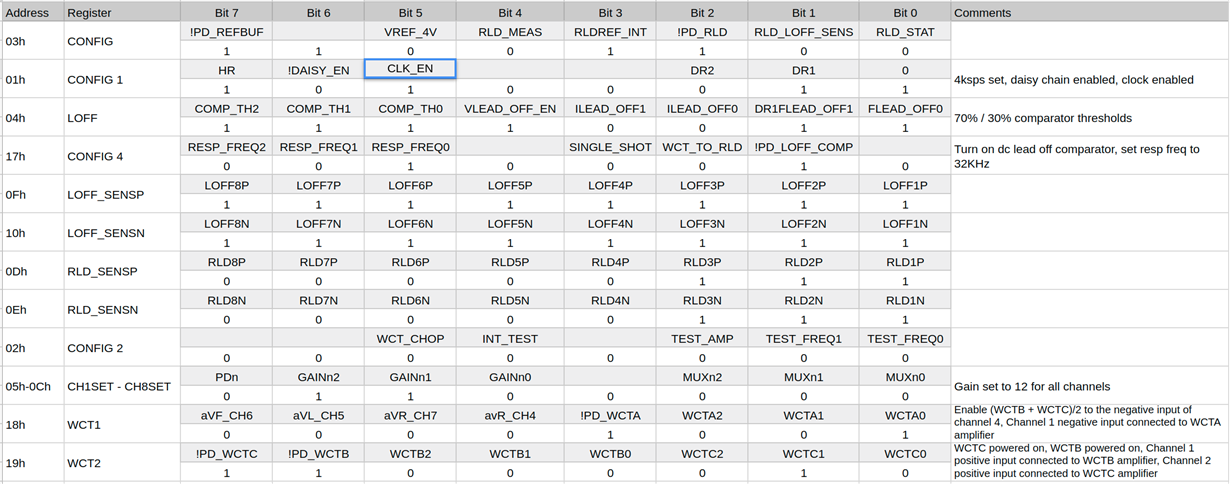The image size is (1230, 484).
Task: Select address cell 18h
Action: pyautogui.click(x=32, y=424)
